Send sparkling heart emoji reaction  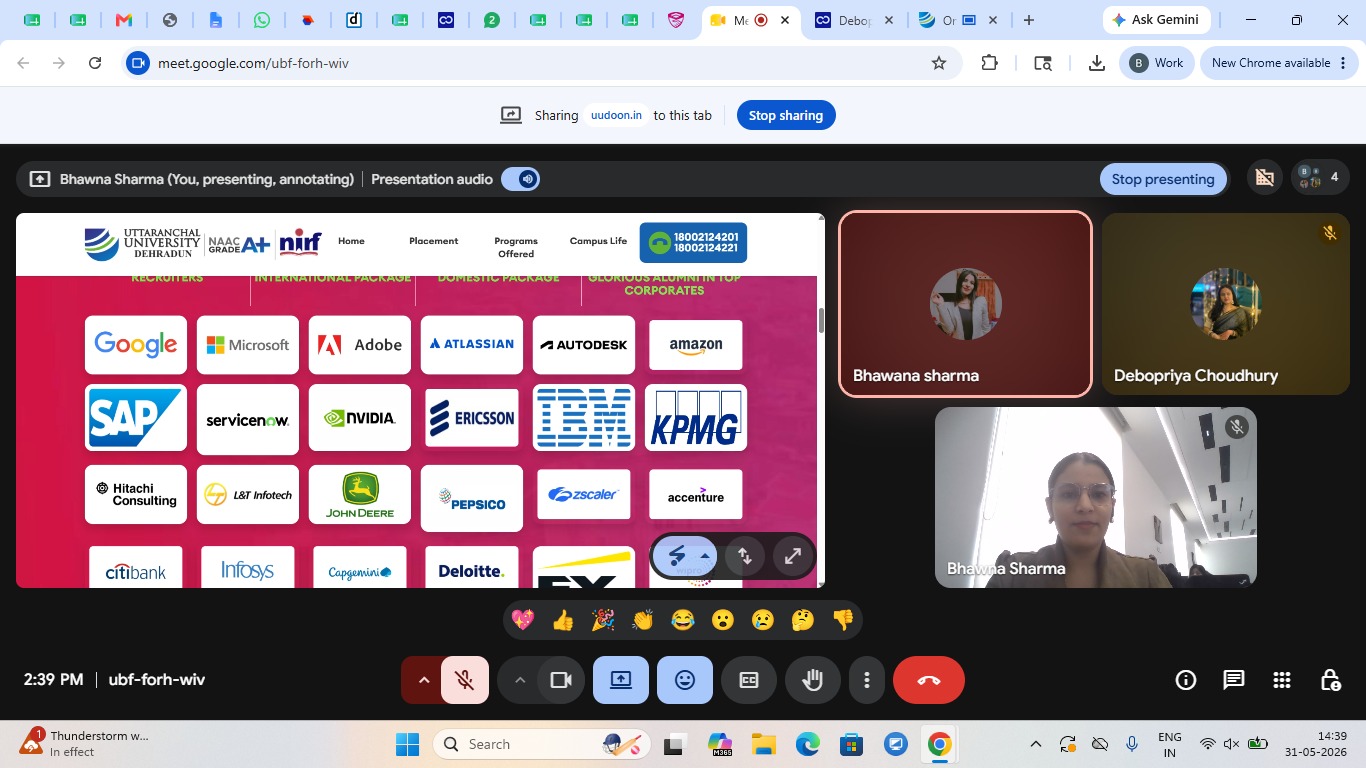(523, 620)
